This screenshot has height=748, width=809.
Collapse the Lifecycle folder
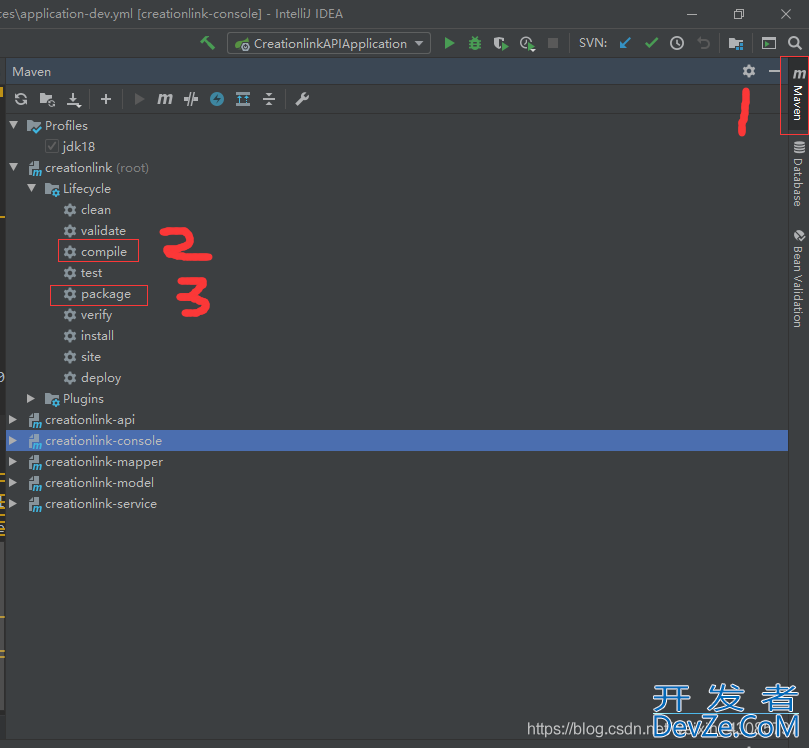point(32,188)
